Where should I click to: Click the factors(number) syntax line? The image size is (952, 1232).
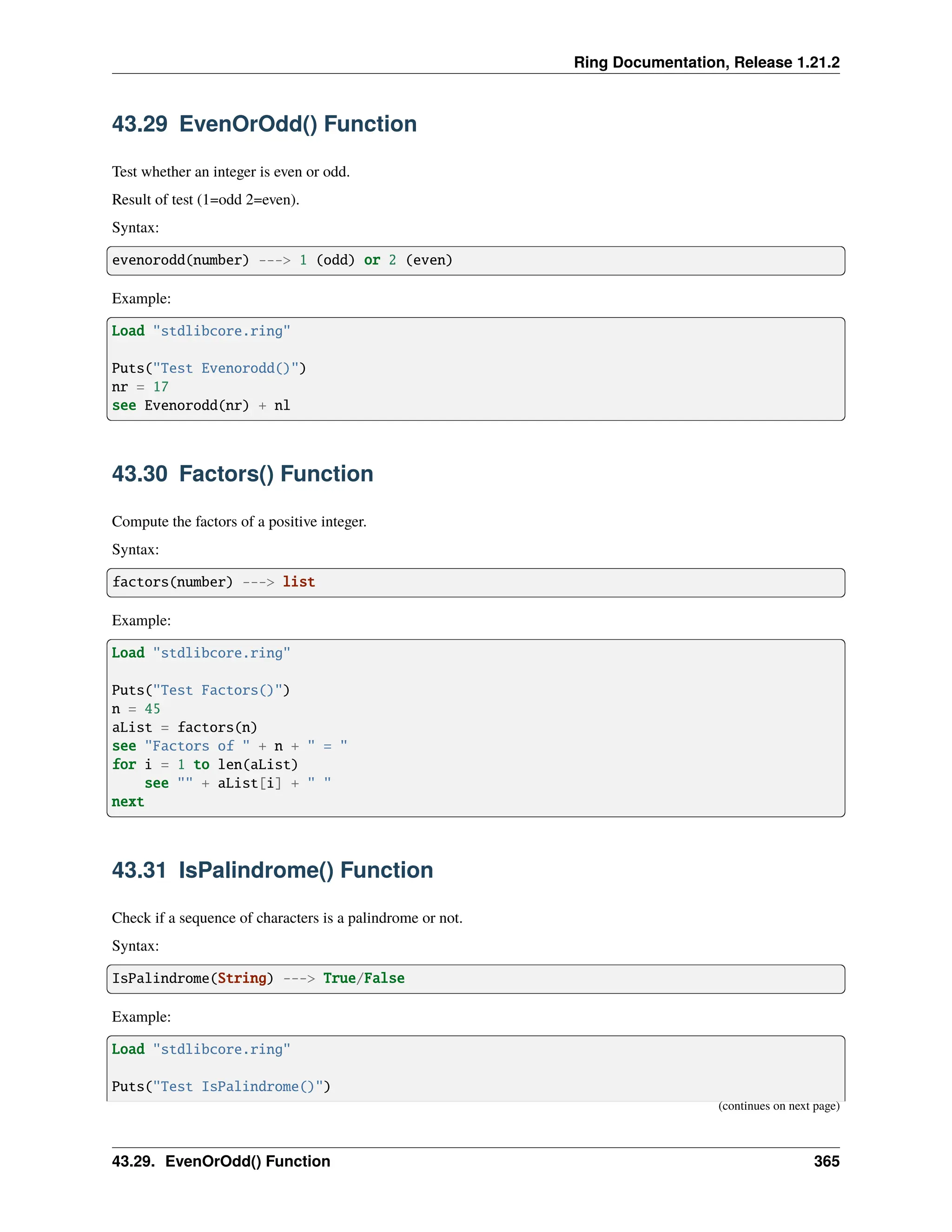(x=213, y=582)
